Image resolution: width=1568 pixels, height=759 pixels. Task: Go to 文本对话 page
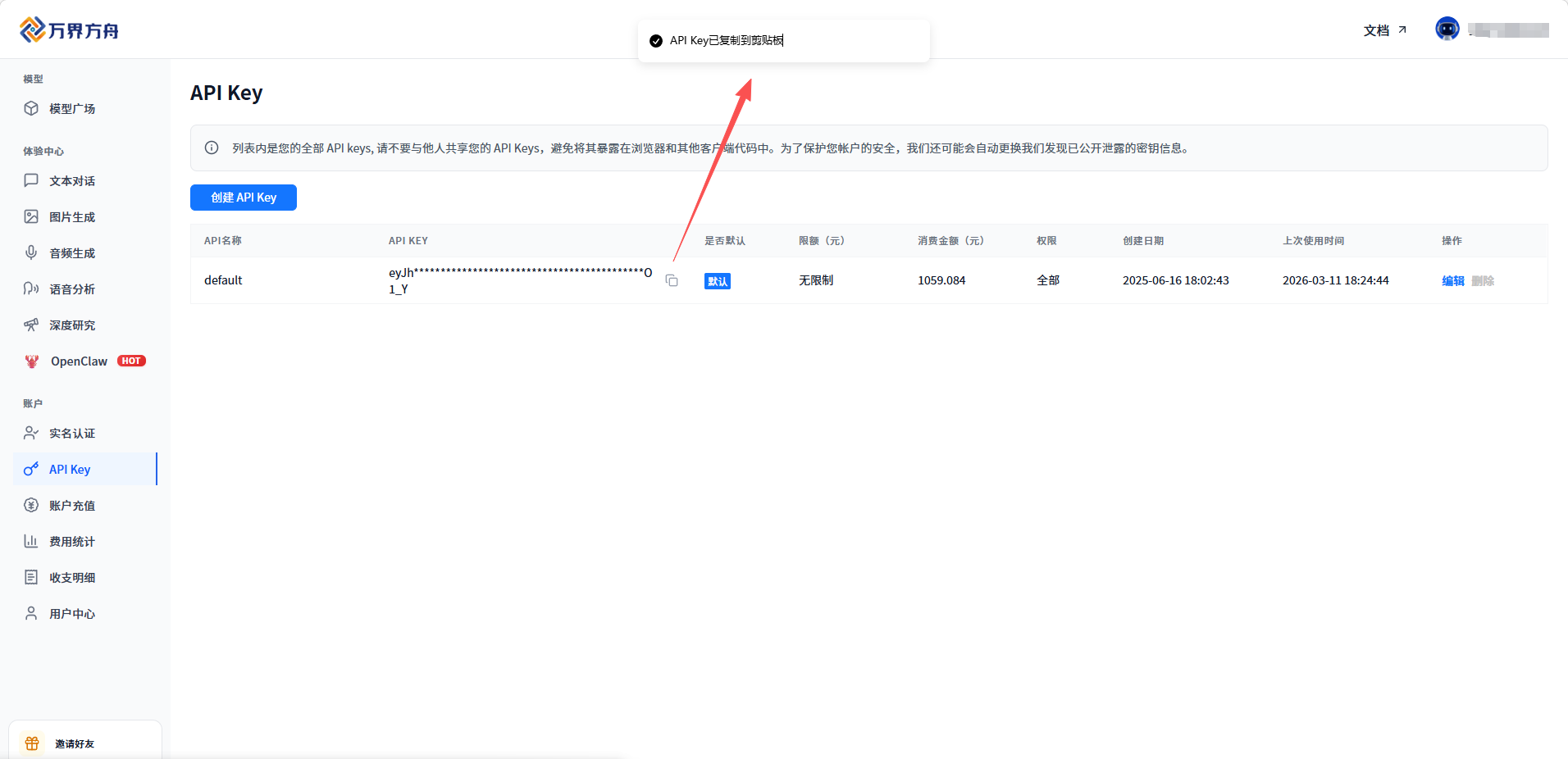[x=71, y=181]
